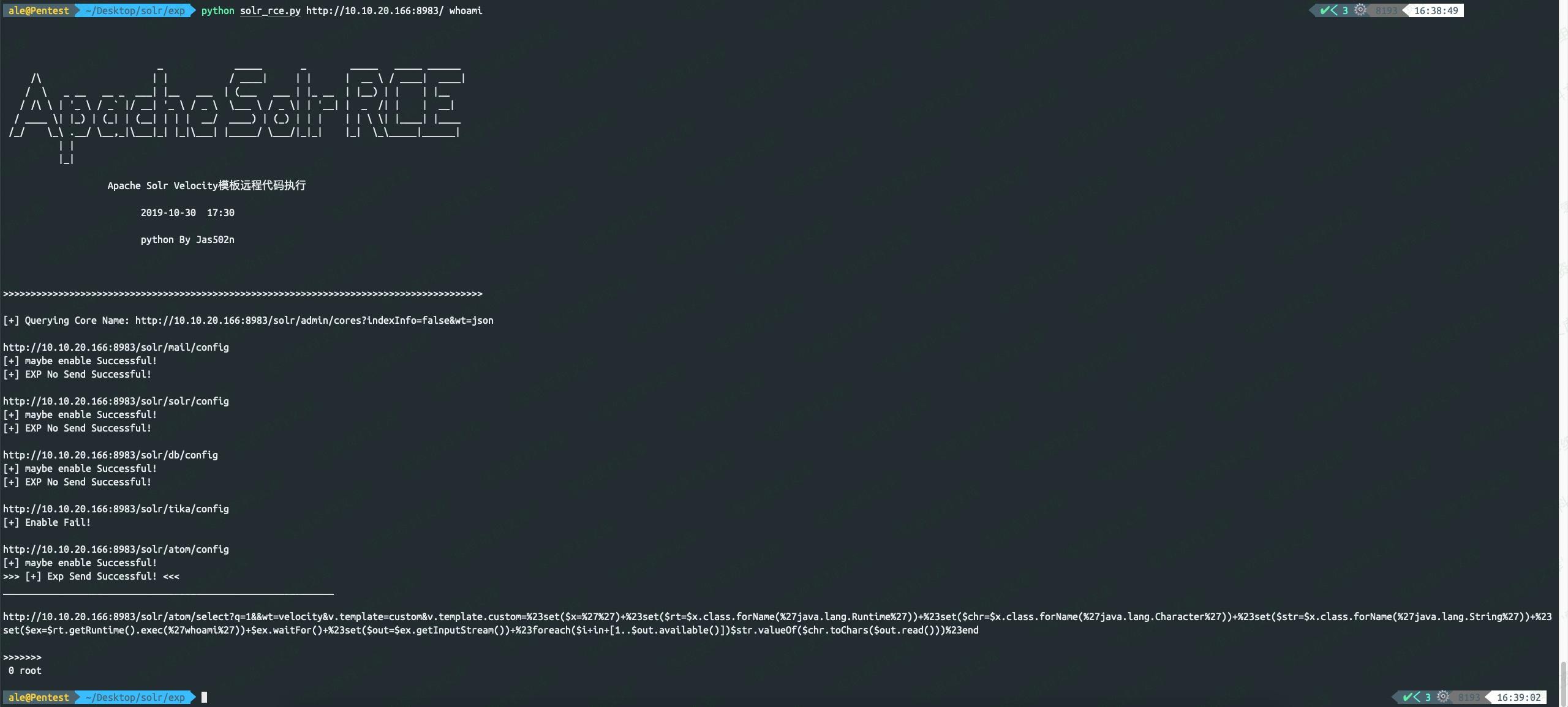Click the 'Apache Solr Velocity模板远程代码执行' title line

[206, 185]
